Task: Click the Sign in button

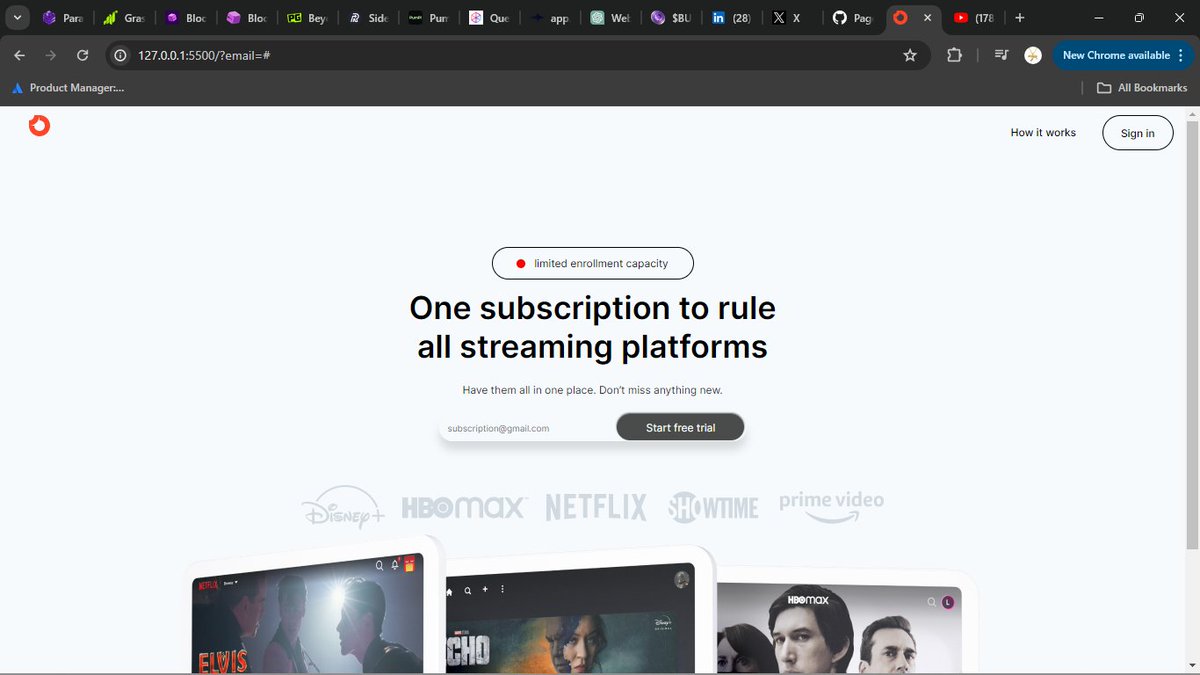Action: pos(1137,133)
